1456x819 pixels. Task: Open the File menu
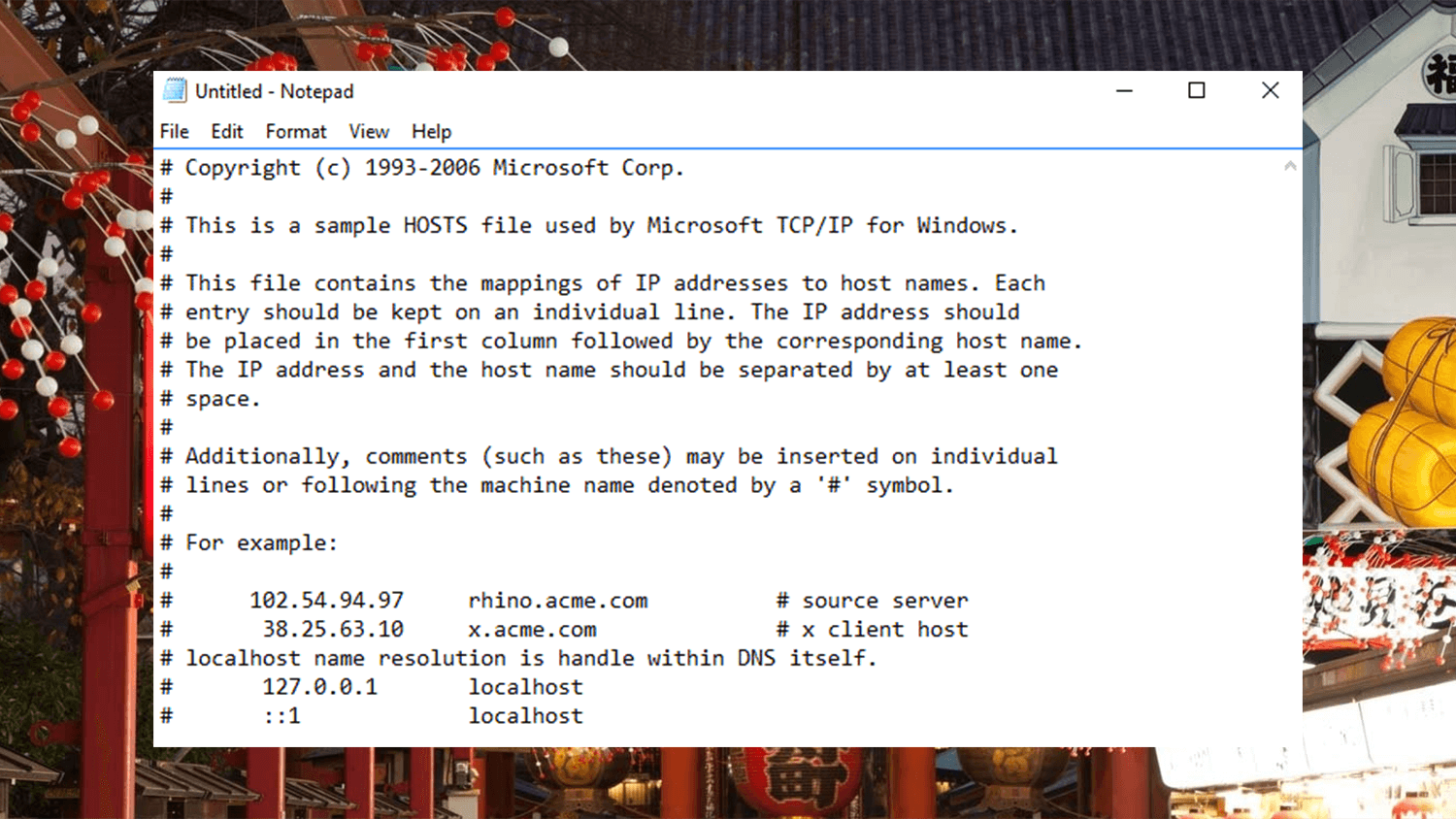pyautogui.click(x=174, y=131)
